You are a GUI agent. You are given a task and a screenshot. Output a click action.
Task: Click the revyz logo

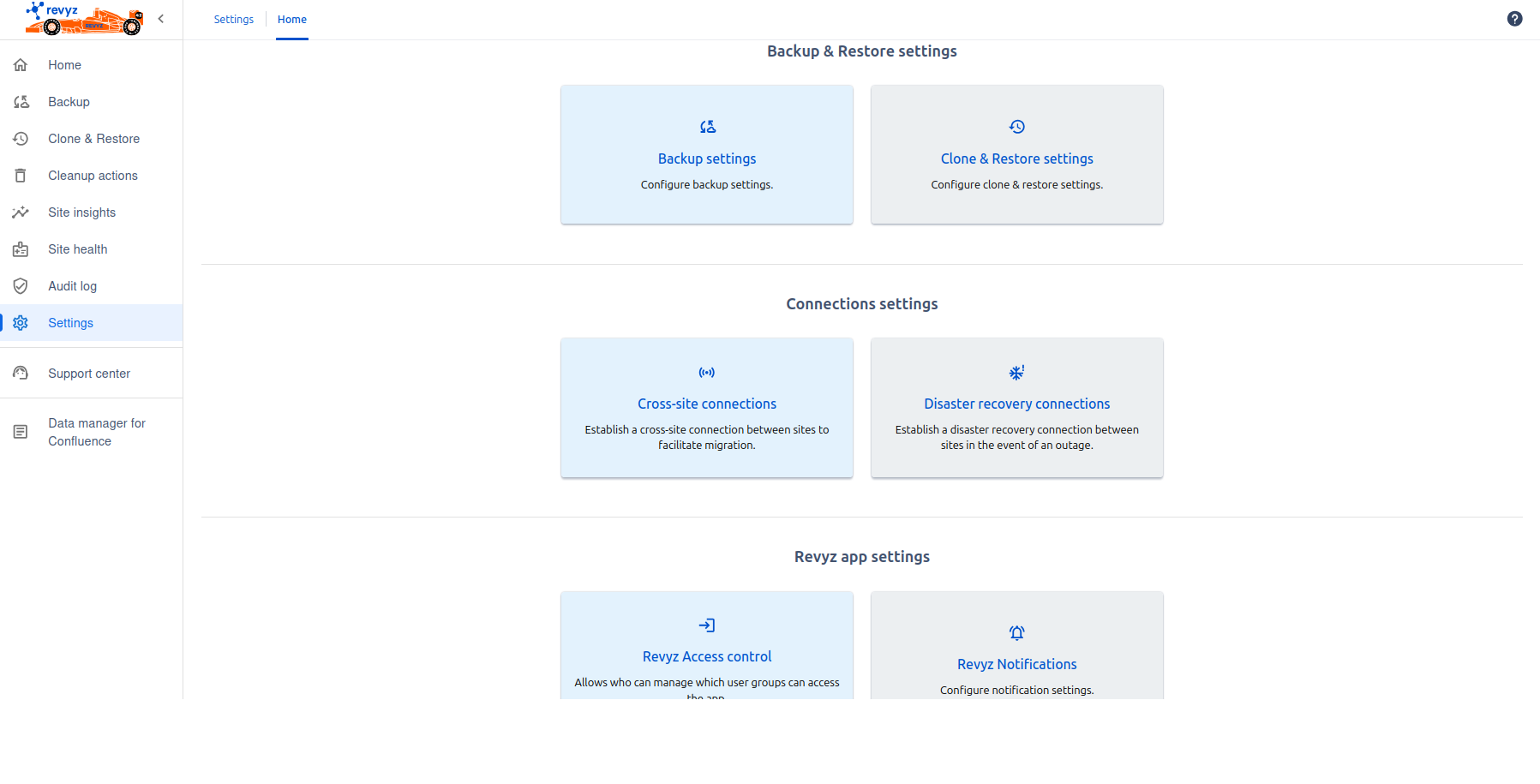click(x=83, y=18)
